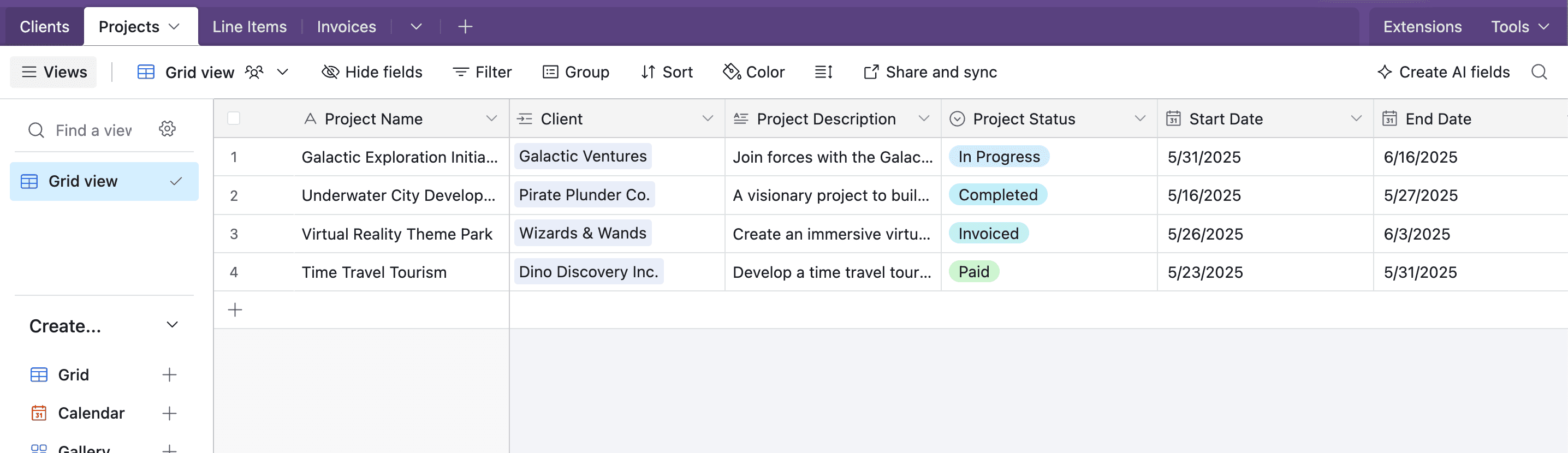Toggle Hide fields visibility option
The height and width of the screenshot is (453, 1568).
click(372, 72)
